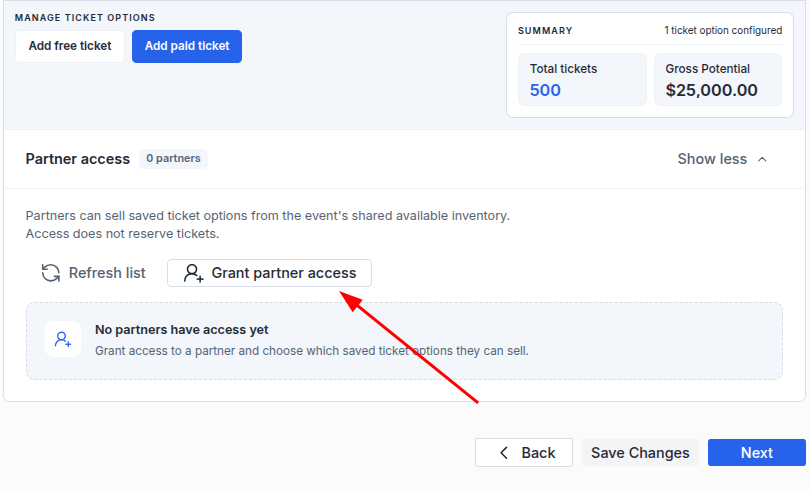Open the Grant partner access dialog

point(269,273)
